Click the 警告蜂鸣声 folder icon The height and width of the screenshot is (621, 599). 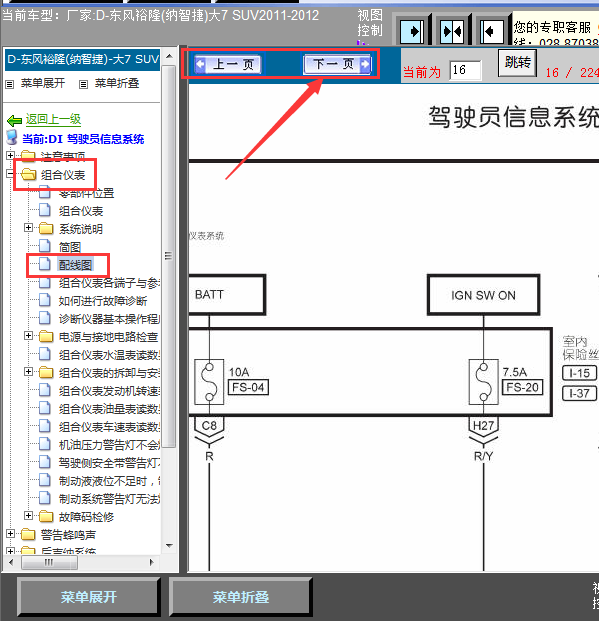[x=28, y=535]
